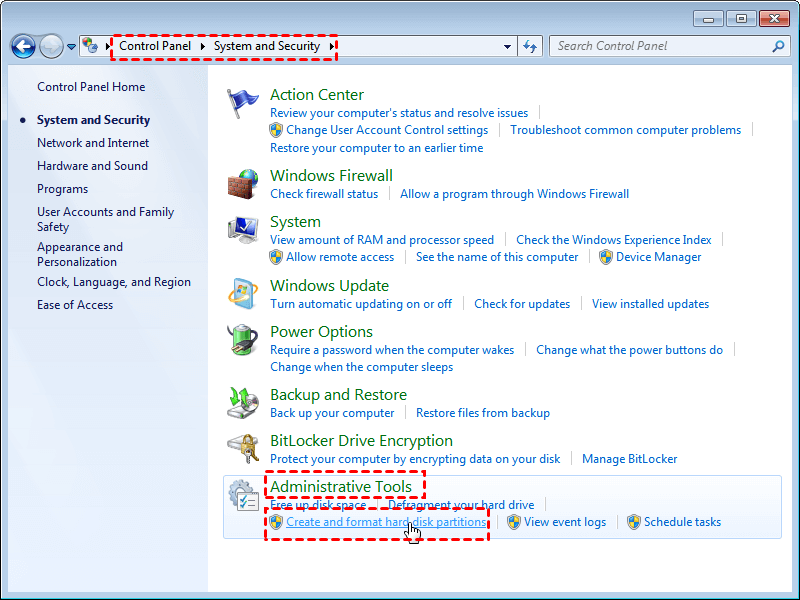Click View installed updates link
The image size is (800, 600).
(650, 304)
